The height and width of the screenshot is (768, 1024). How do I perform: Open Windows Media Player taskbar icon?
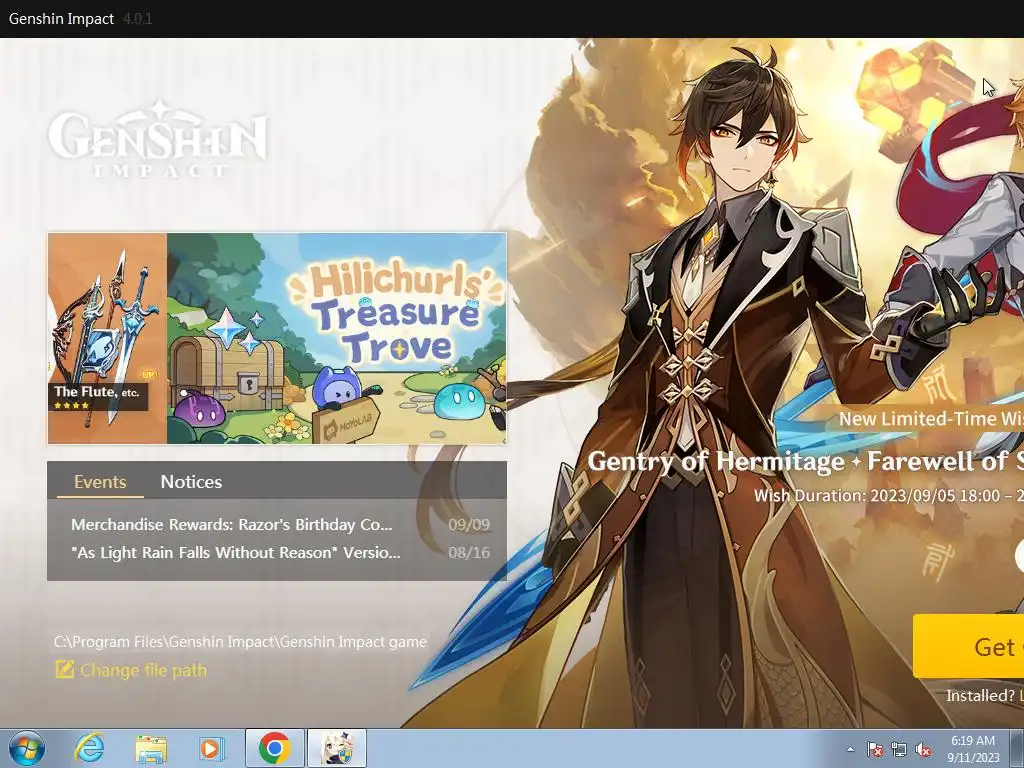(210, 748)
